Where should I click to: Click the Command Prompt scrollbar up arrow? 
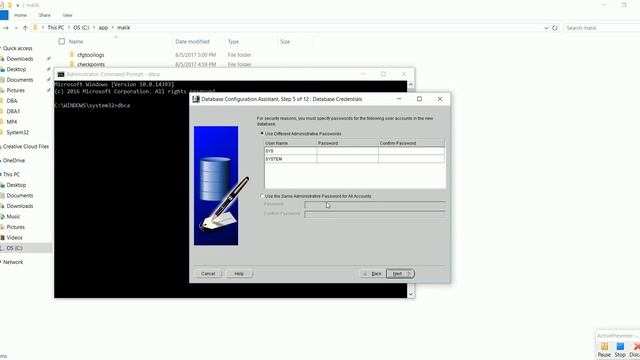[x=411, y=84]
